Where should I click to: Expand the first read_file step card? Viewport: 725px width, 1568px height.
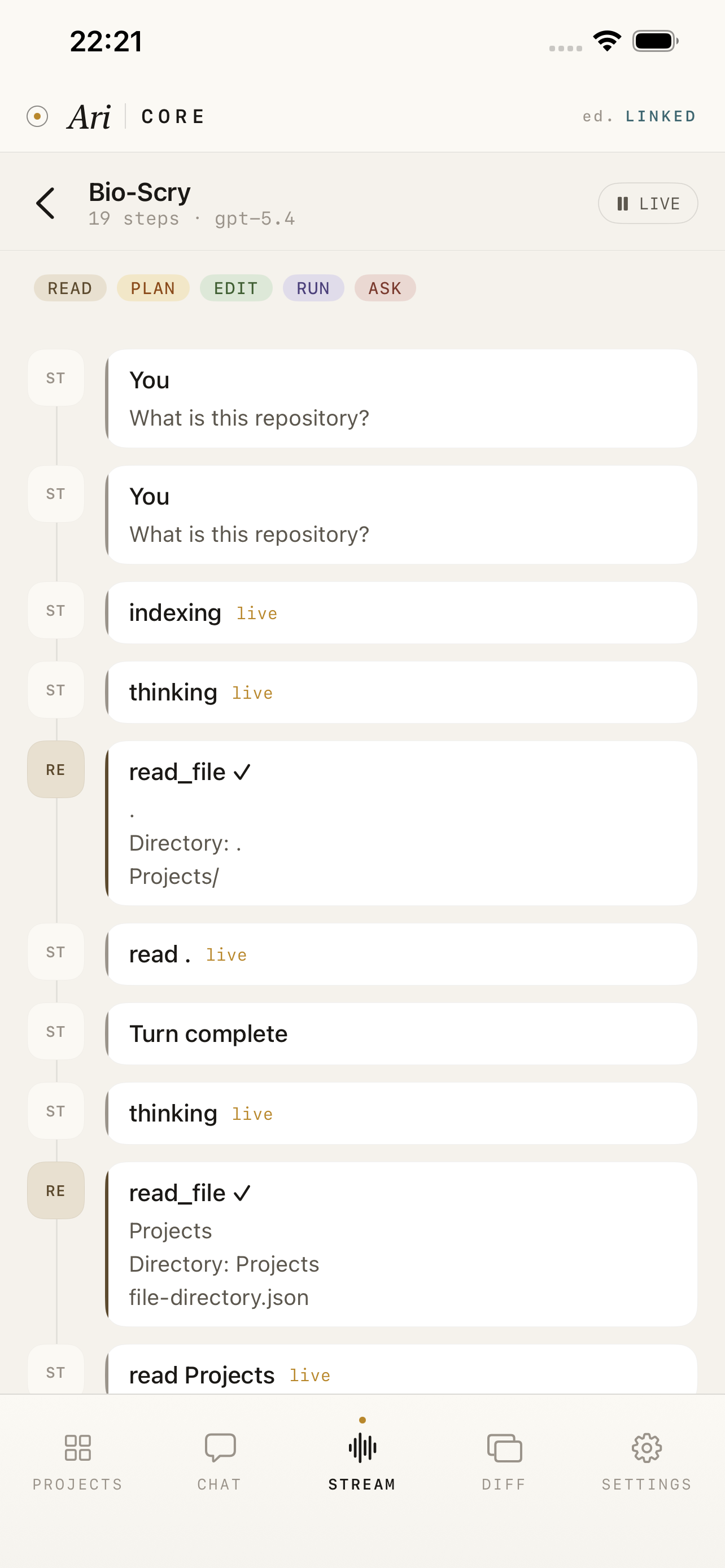[401, 823]
